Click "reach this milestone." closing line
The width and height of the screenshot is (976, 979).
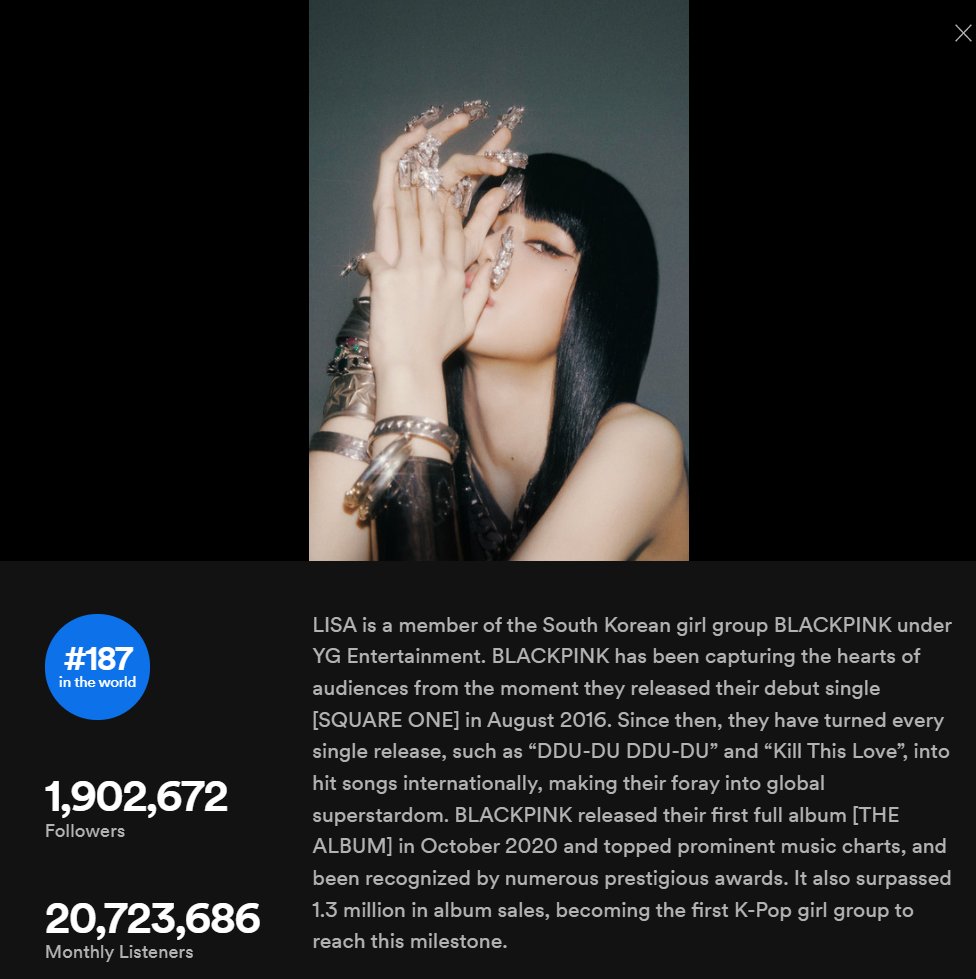click(410, 942)
